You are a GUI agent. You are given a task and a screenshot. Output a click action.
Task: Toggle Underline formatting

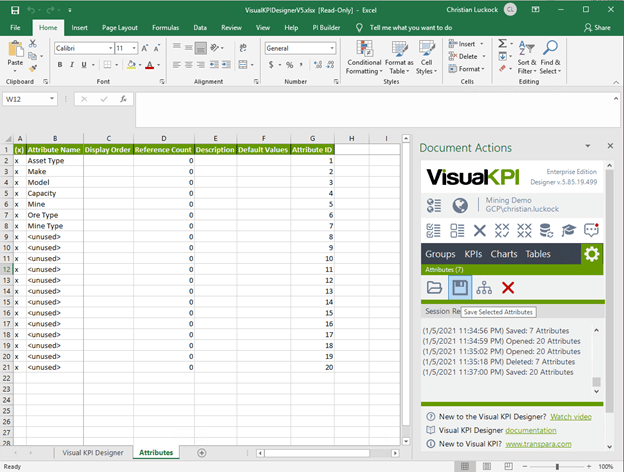point(84,64)
